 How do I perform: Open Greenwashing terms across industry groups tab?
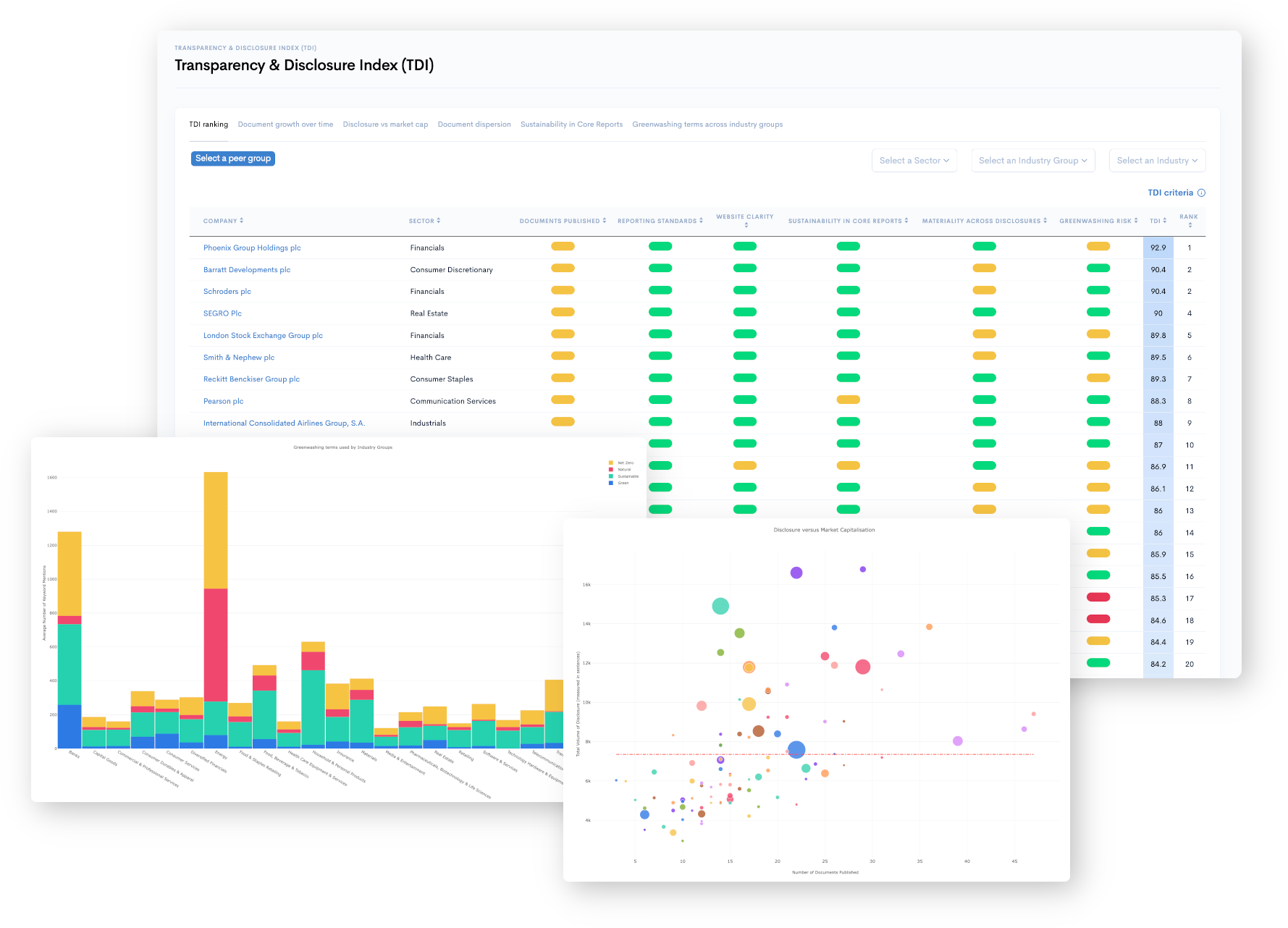707,125
